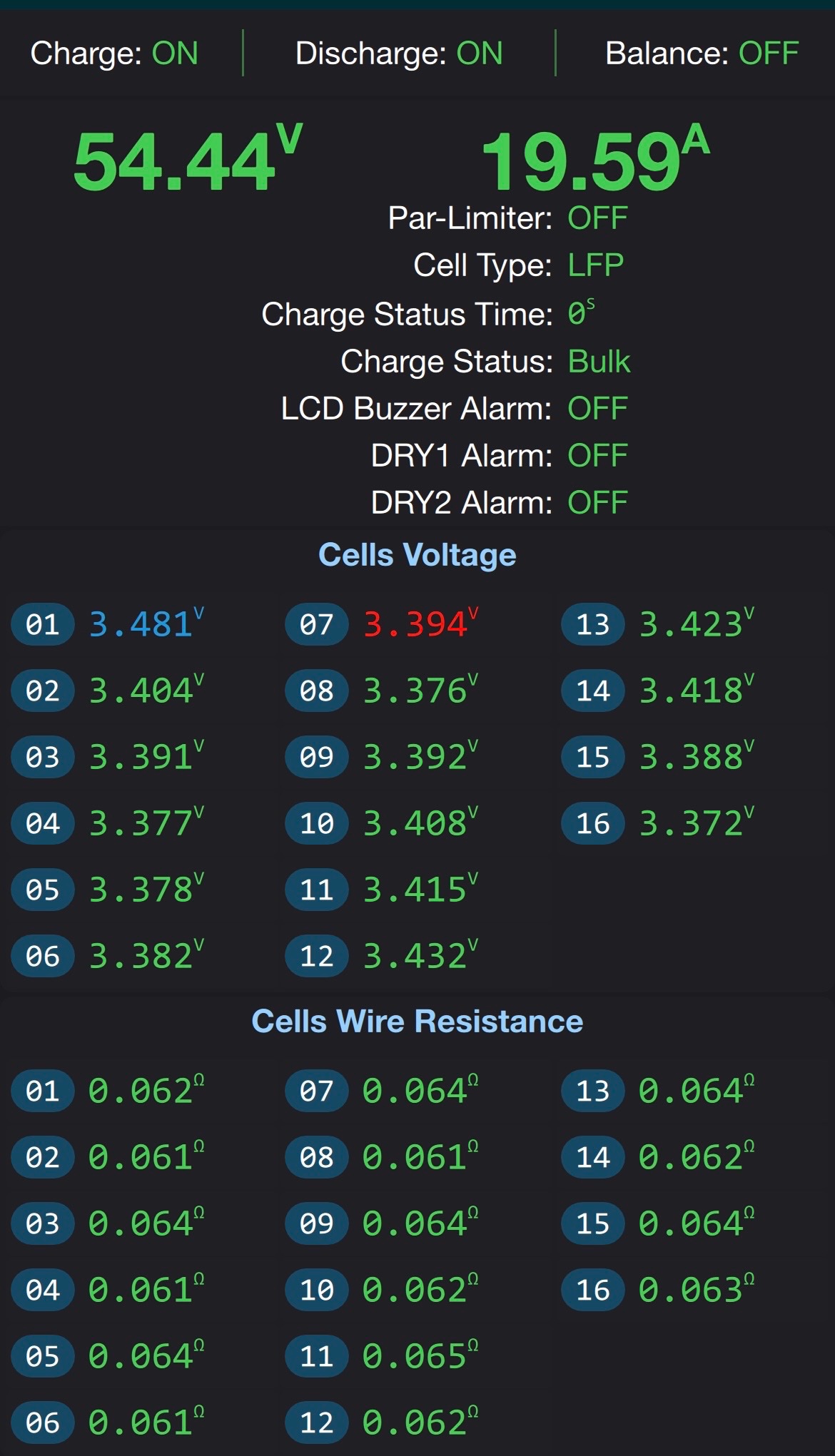Tap the cell 07 voltage number badge

click(x=316, y=624)
